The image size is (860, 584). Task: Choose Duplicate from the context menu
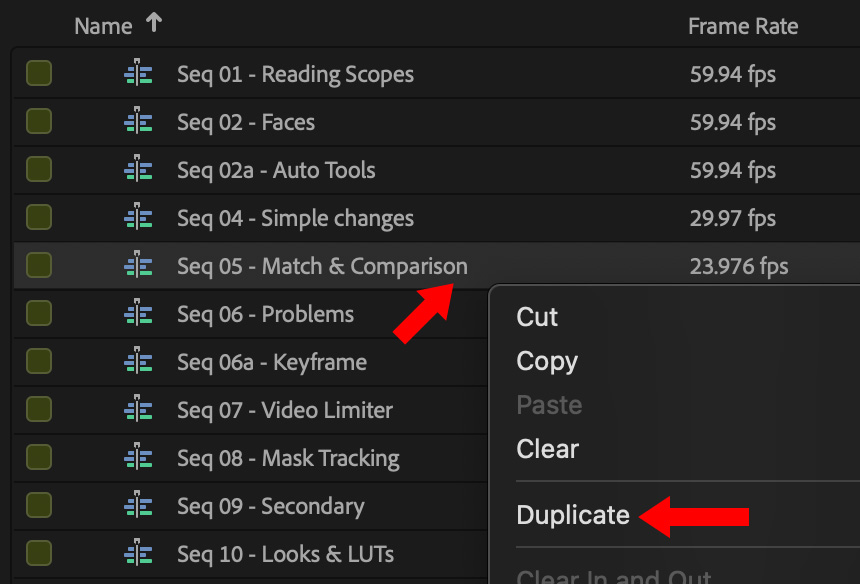(x=573, y=515)
